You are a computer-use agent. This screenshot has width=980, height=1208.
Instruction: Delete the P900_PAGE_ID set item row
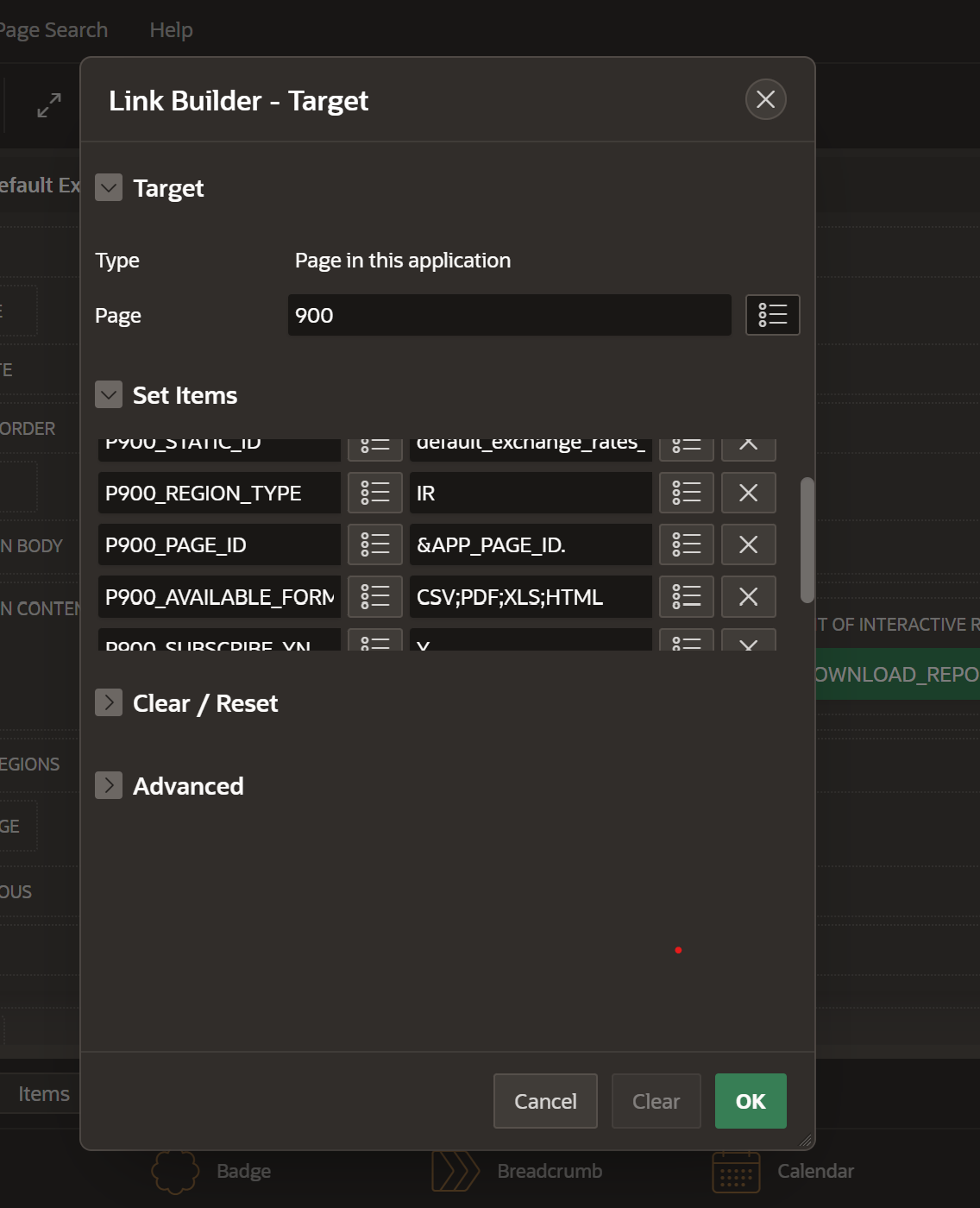coord(748,544)
